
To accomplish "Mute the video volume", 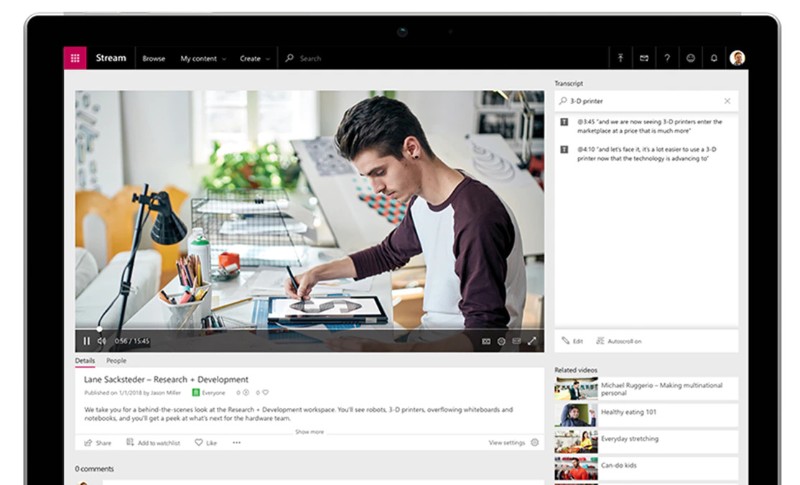I will click(x=102, y=341).
